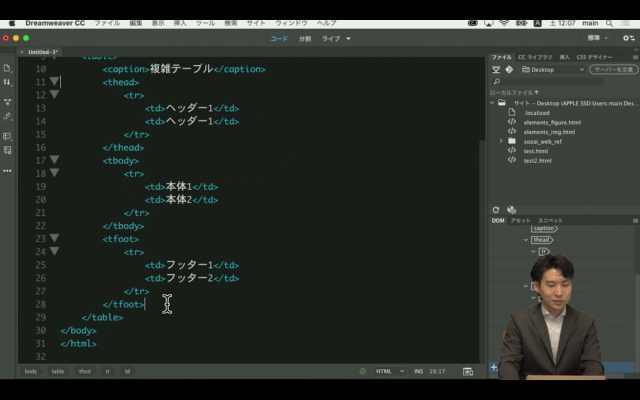Click the third left toolbar icon below file management
The image size is (640, 400).
[x=7, y=102]
